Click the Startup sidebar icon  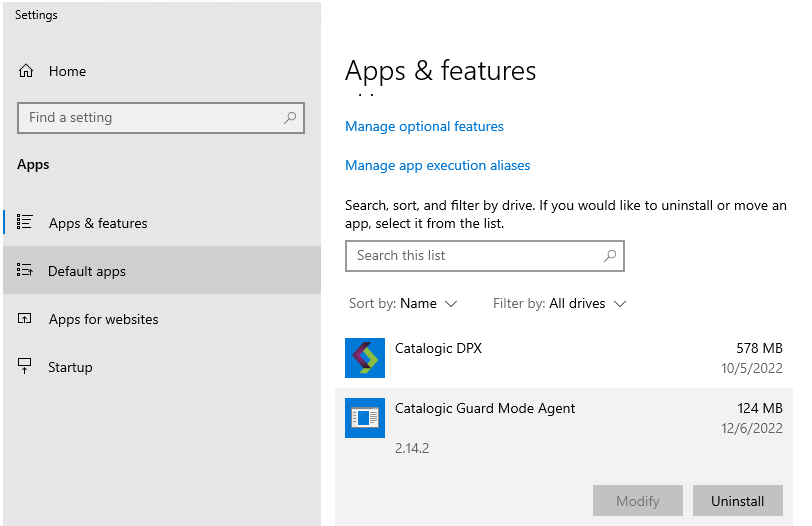coord(26,367)
